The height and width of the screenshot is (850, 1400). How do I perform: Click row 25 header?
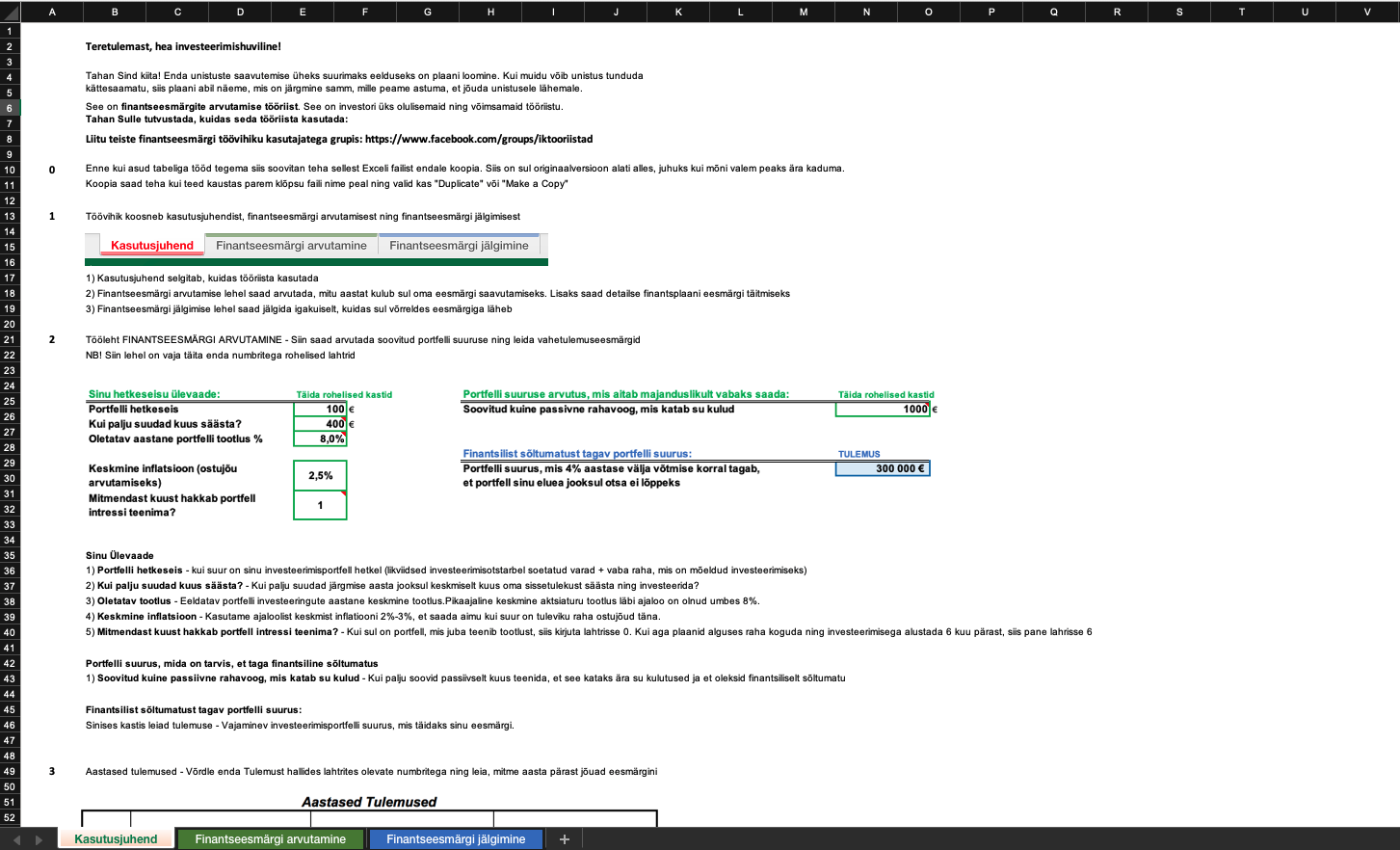pos(10,401)
